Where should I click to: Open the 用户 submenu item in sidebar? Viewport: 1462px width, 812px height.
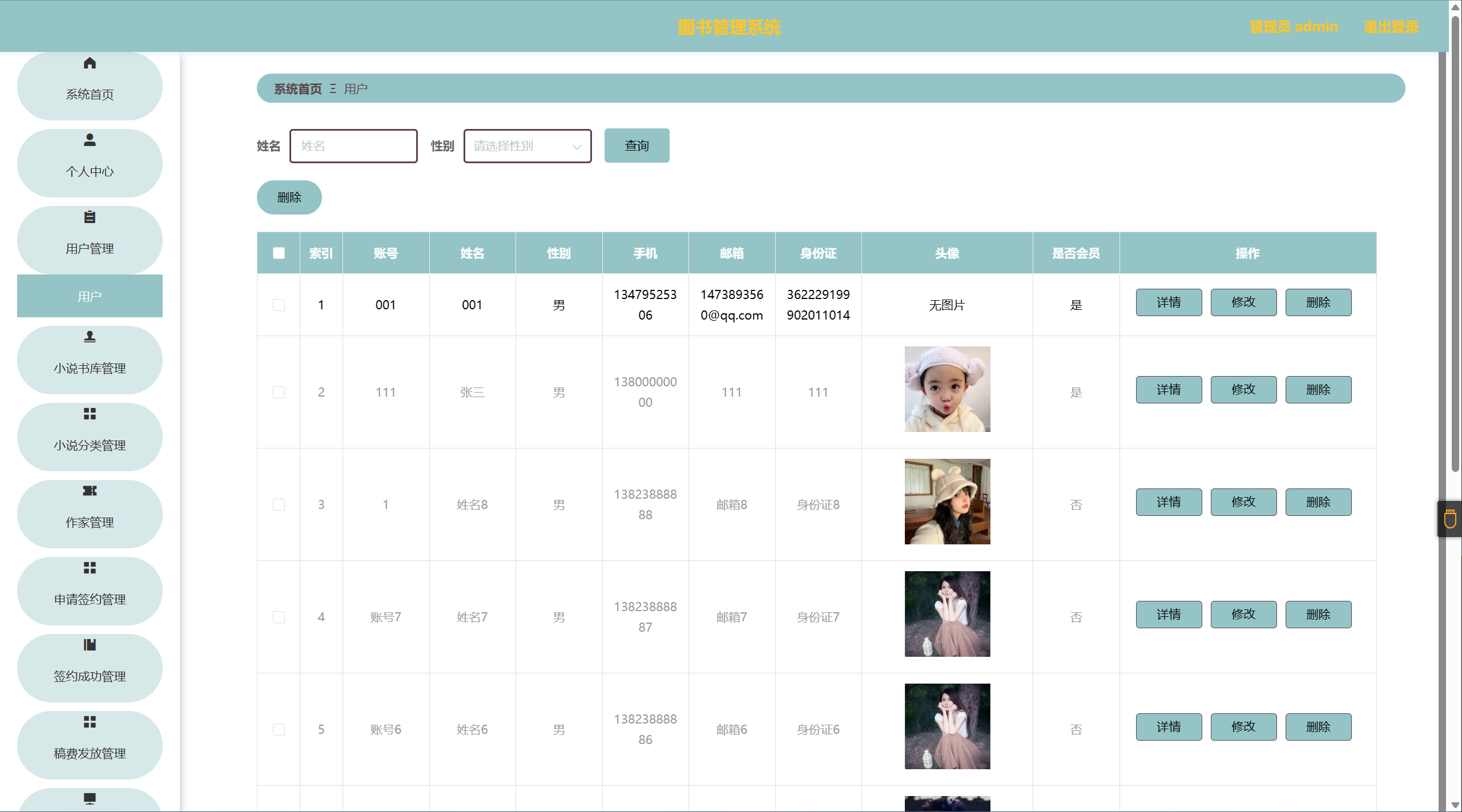[90, 296]
